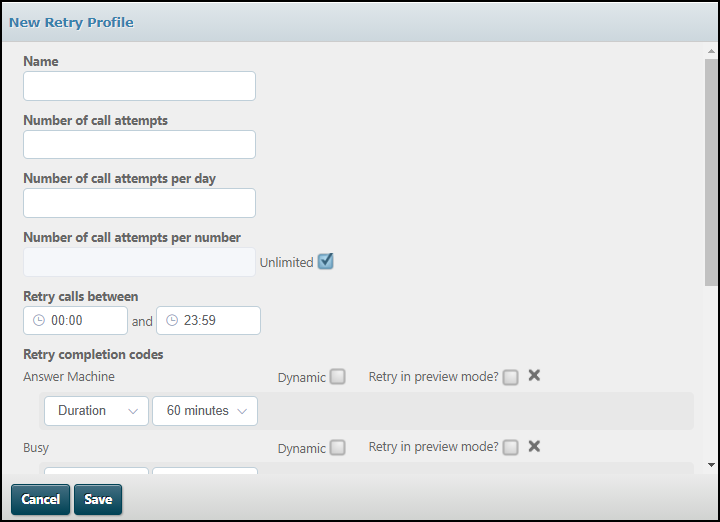
Task: Remove the Answer Machine completion code
Action: pyautogui.click(x=534, y=376)
